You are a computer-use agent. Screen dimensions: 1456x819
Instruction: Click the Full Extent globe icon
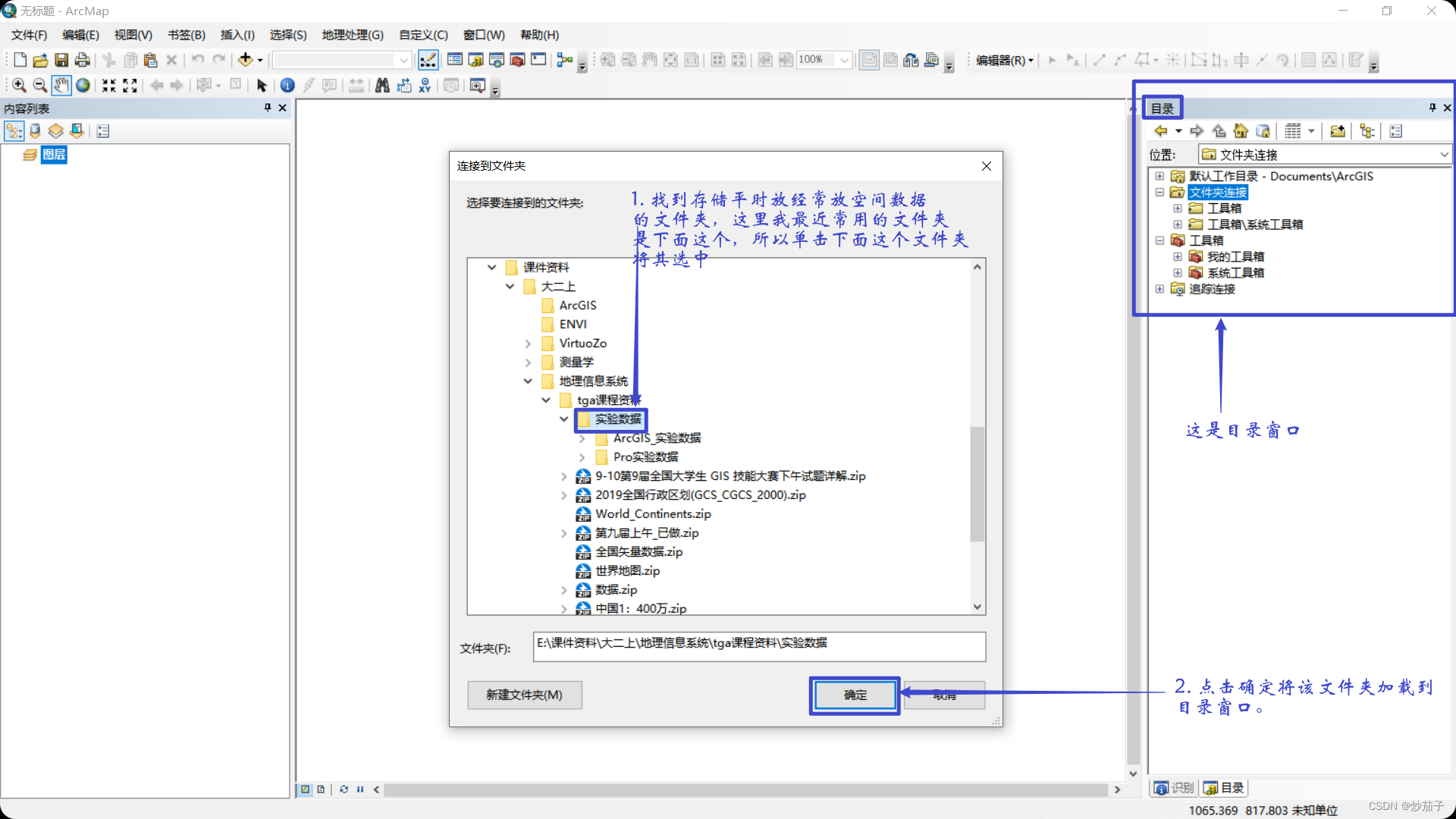coord(83,86)
